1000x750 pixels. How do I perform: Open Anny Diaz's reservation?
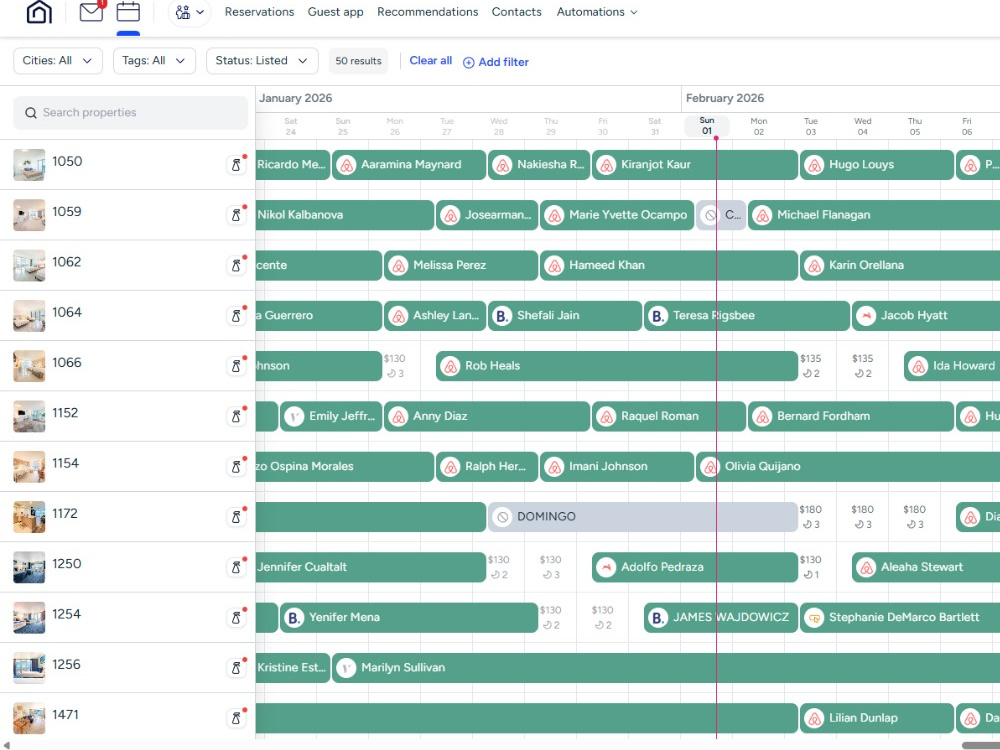(x=487, y=416)
